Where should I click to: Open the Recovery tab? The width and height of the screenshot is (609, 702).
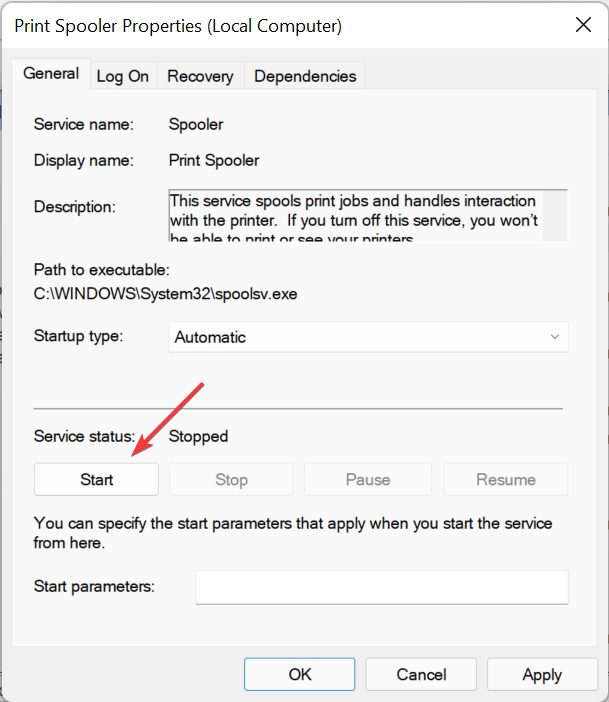point(200,76)
